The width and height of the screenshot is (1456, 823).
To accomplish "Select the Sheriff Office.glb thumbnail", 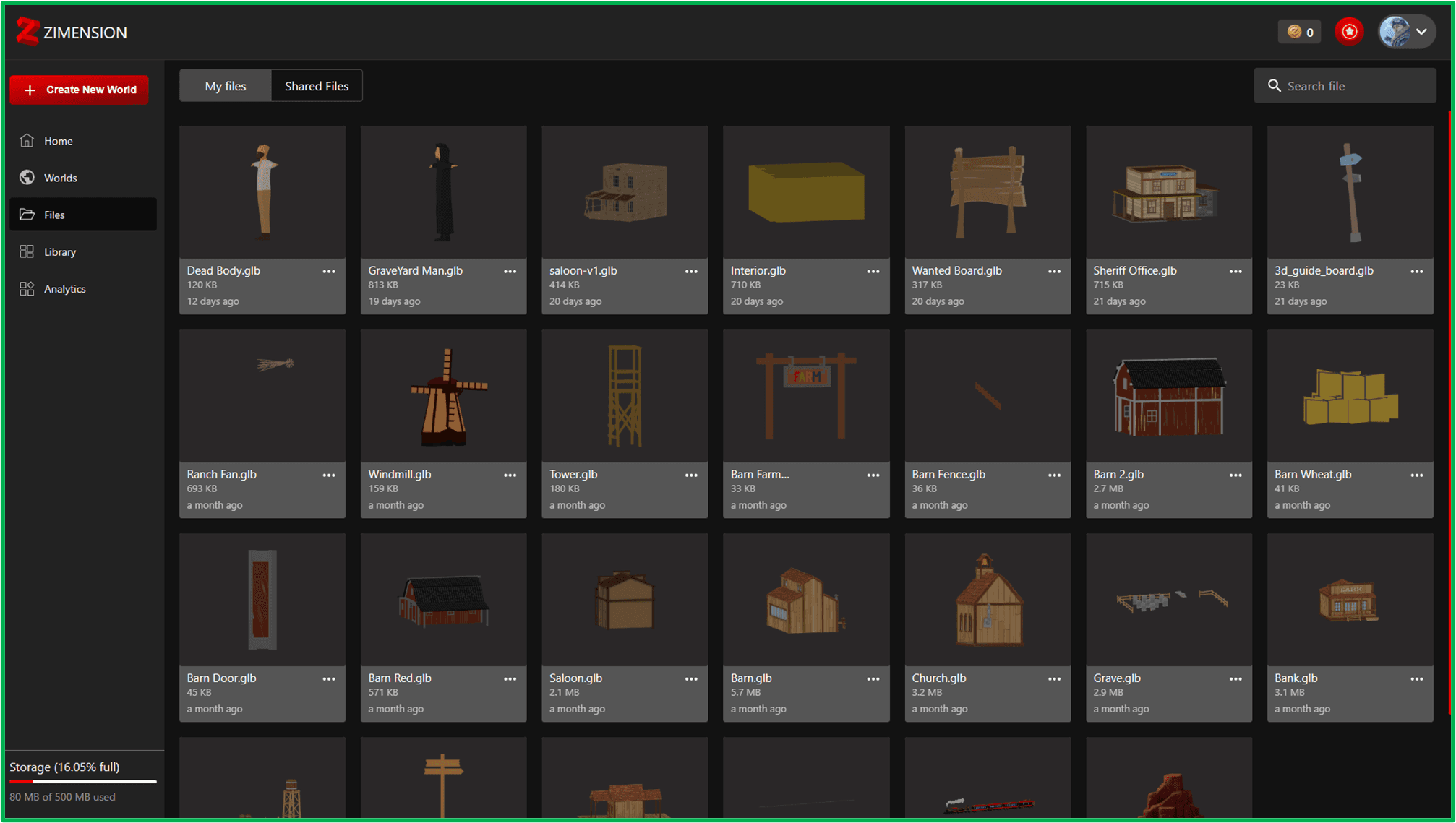I will [x=1169, y=191].
